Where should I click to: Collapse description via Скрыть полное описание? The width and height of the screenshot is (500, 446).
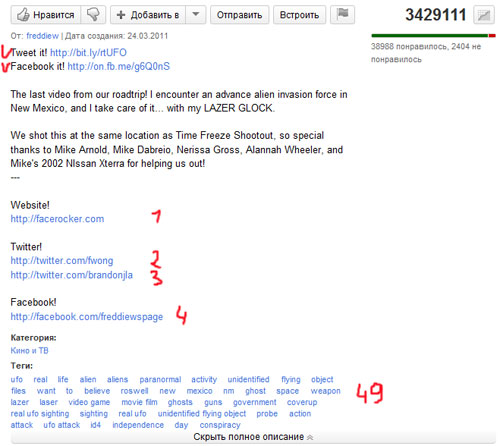(253, 437)
